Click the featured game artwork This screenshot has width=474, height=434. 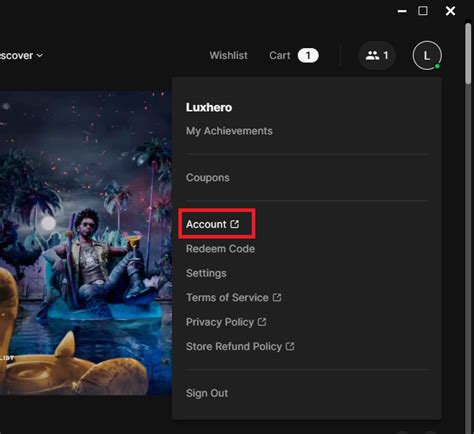click(x=86, y=243)
